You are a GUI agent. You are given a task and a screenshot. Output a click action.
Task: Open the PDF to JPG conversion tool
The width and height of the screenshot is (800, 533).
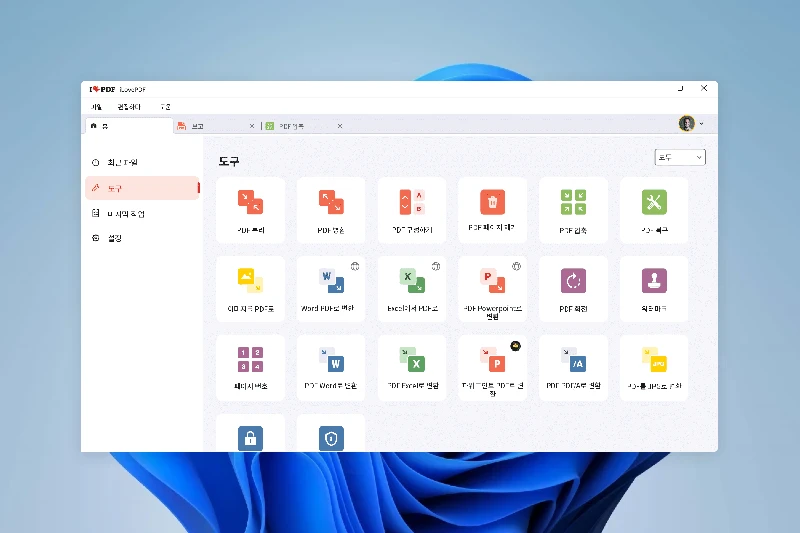(654, 368)
